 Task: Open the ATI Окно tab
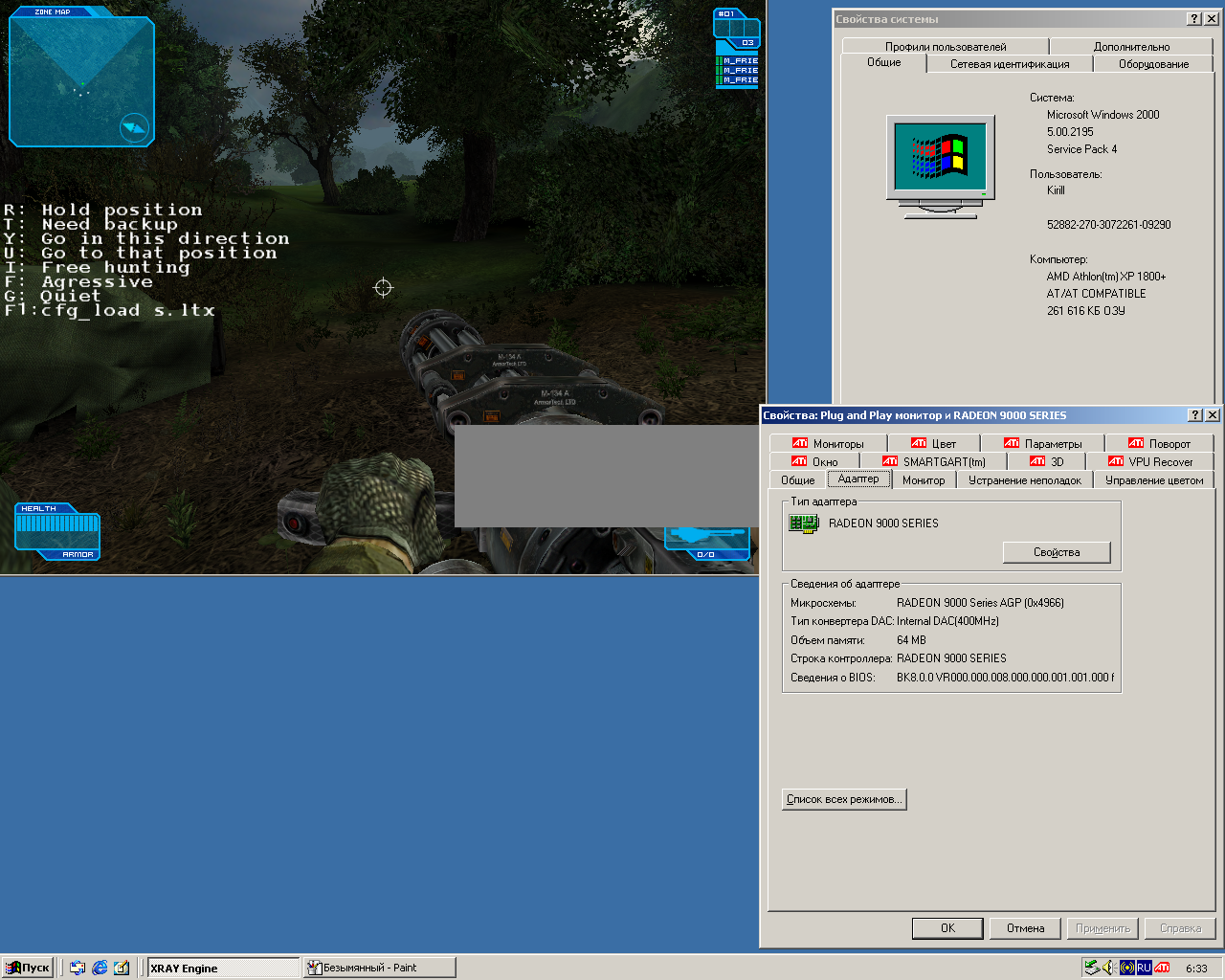814,461
